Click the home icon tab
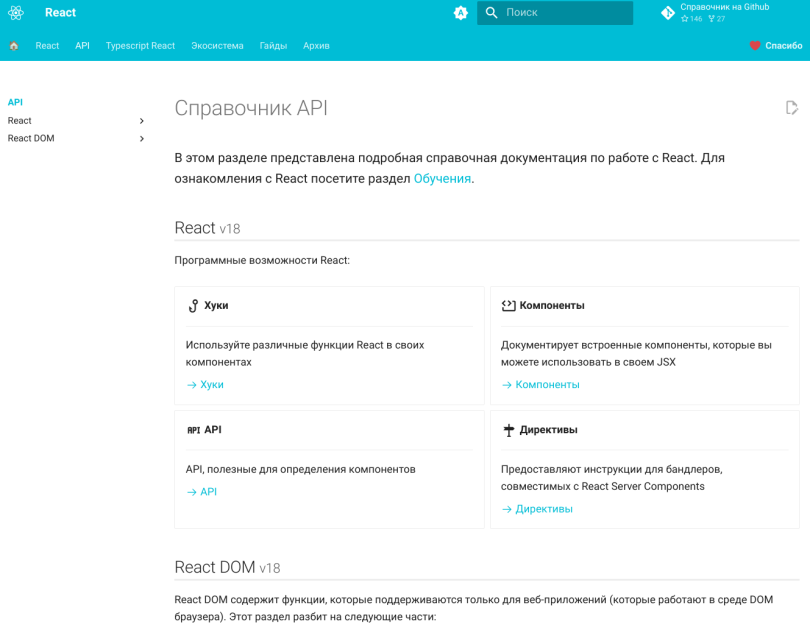Viewport: 810px width, 630px height. [14, 46]
